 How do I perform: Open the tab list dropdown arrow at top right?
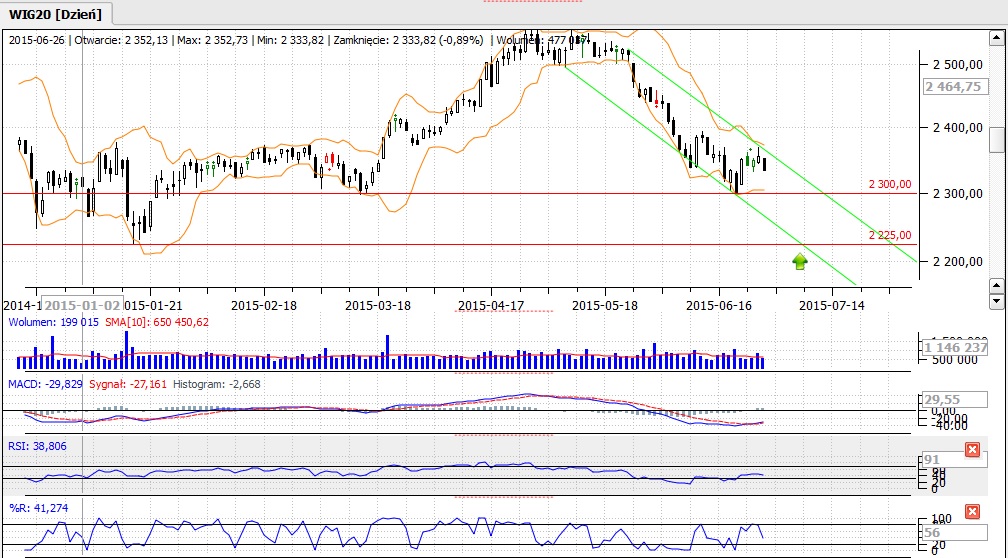click(x=993, y=11)
